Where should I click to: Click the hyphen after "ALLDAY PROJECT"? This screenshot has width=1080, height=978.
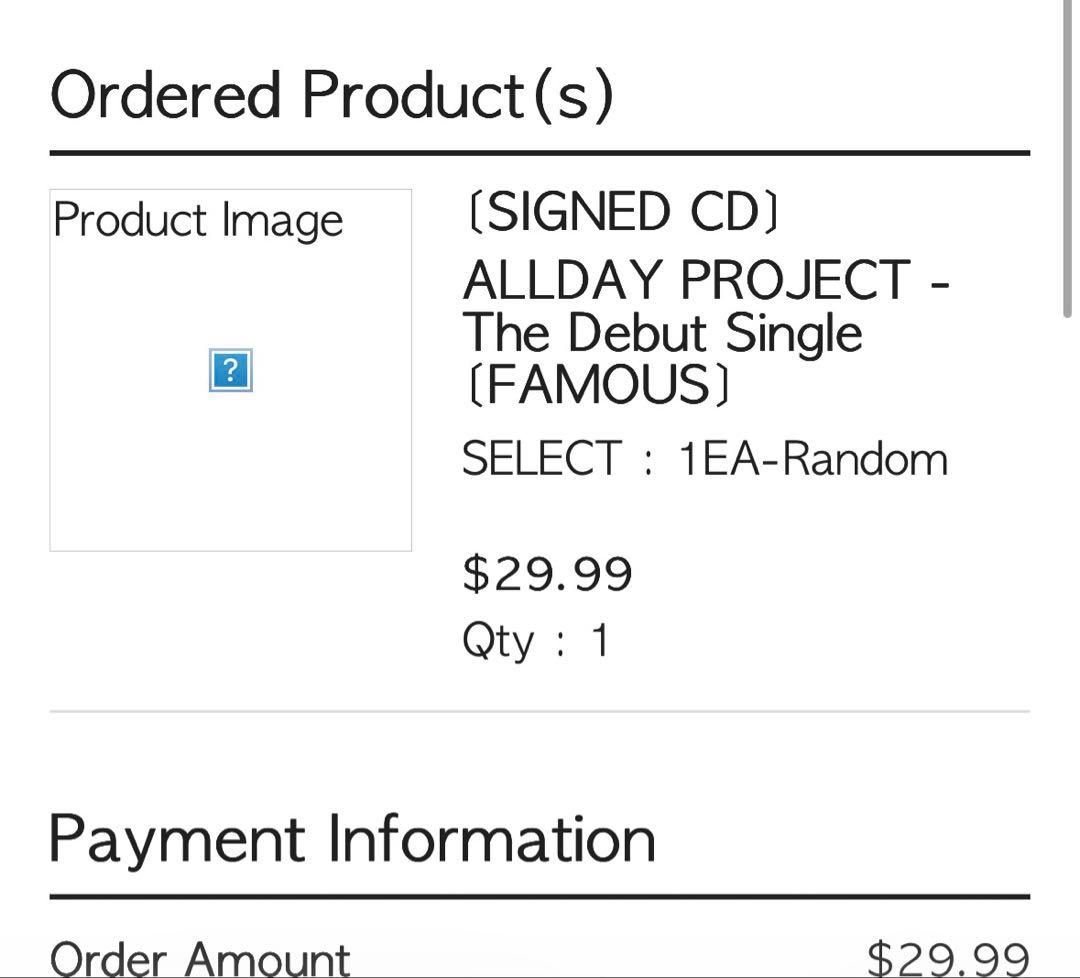coord(938,283)
